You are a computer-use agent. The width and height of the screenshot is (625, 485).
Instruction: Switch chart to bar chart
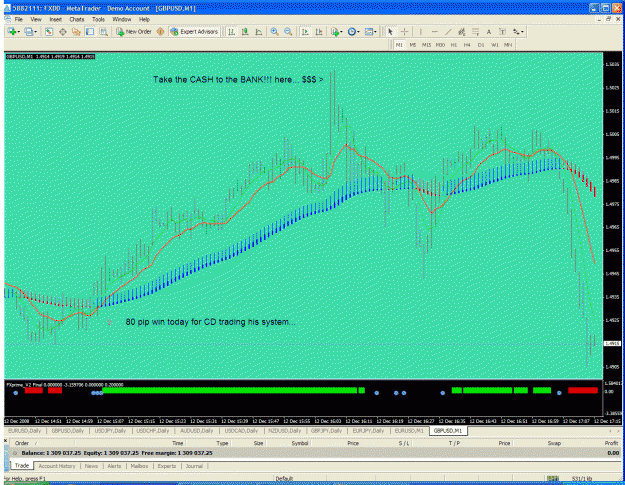click(232, 32)
